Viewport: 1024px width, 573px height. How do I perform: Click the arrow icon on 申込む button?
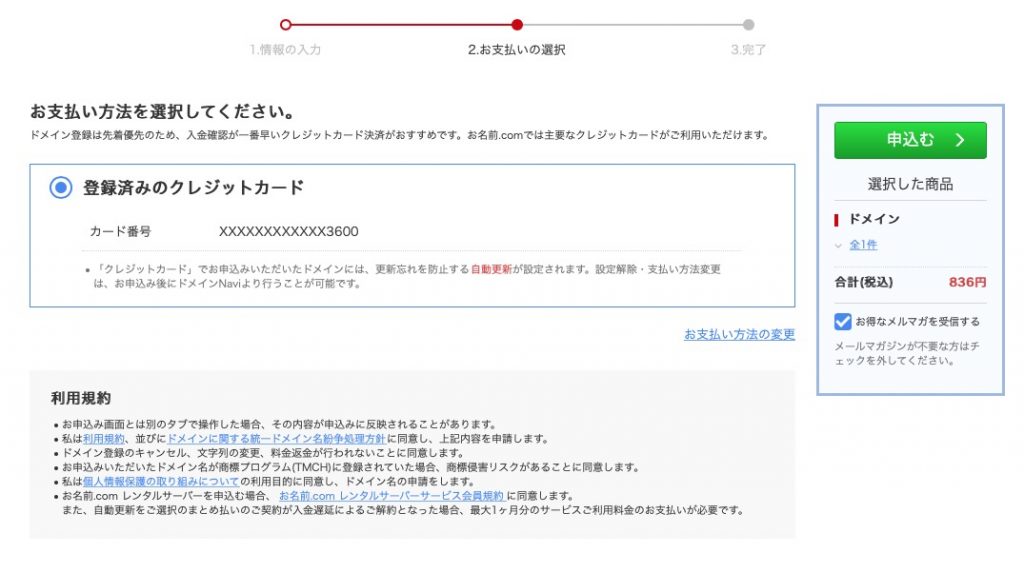(960, 141)
